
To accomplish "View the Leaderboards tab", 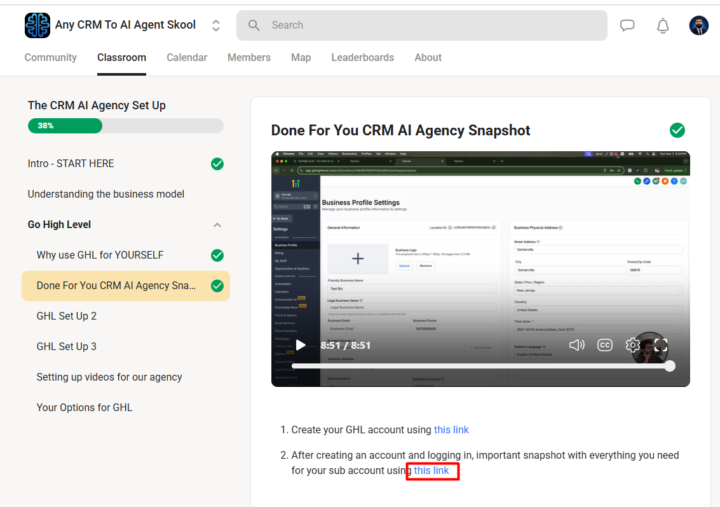I will 363,57.
